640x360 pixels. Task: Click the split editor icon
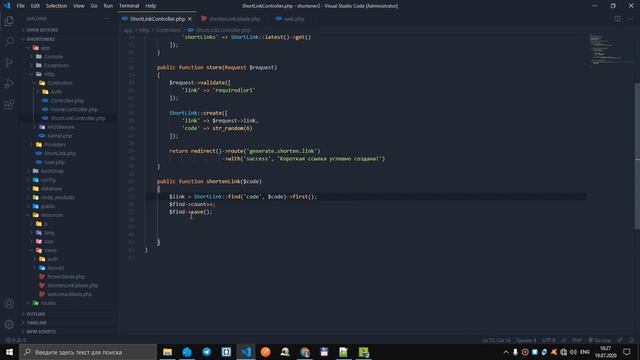(617, 19)
